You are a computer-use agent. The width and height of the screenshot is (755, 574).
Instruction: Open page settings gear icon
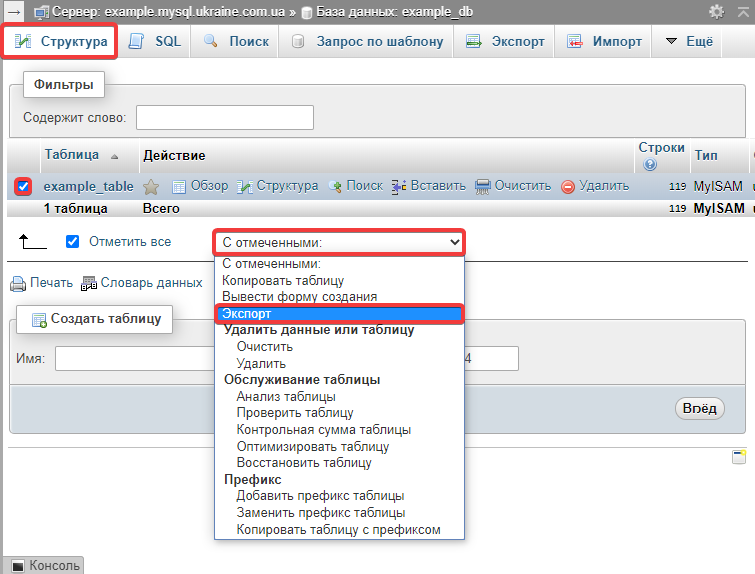click(716, 11)
